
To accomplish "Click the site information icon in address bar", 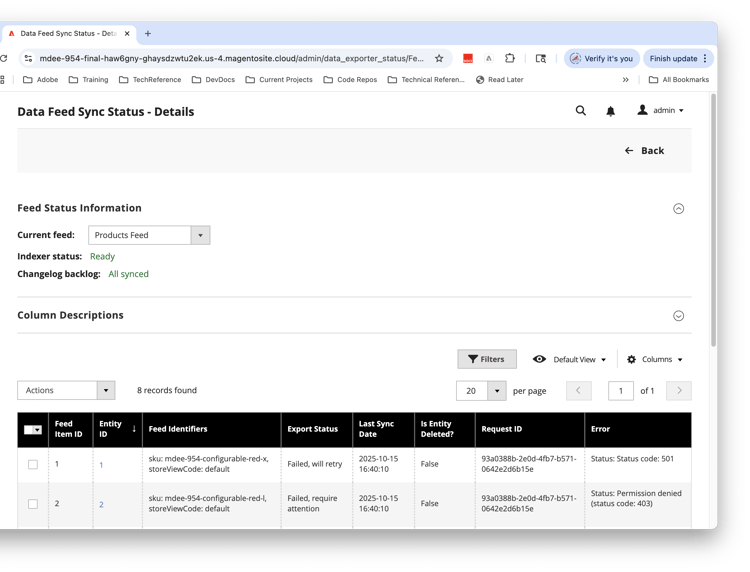I will [x=28, y=58].
